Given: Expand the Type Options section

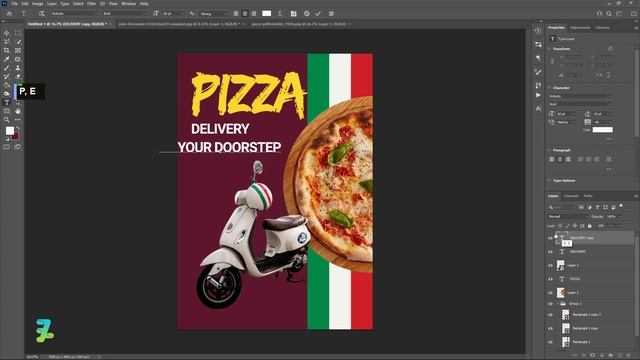Looking at the screenshot, I should point(549,180).
